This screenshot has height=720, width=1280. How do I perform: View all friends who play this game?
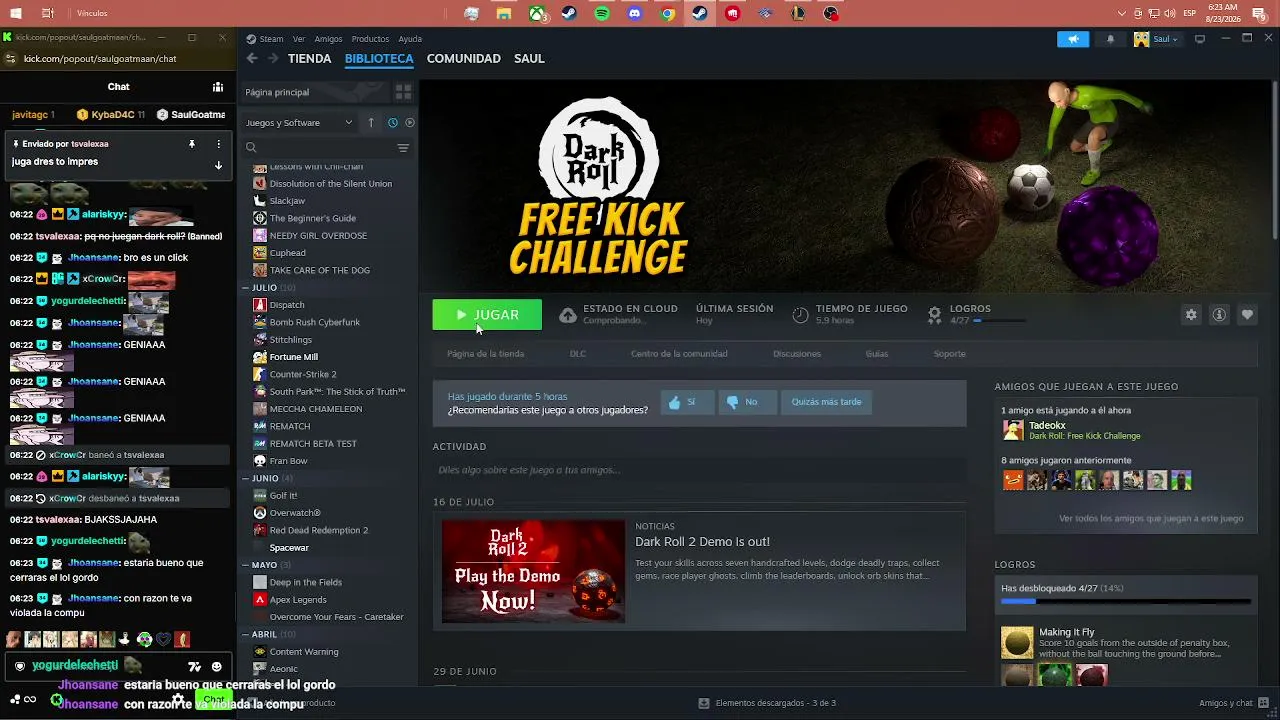[1151, 519]
